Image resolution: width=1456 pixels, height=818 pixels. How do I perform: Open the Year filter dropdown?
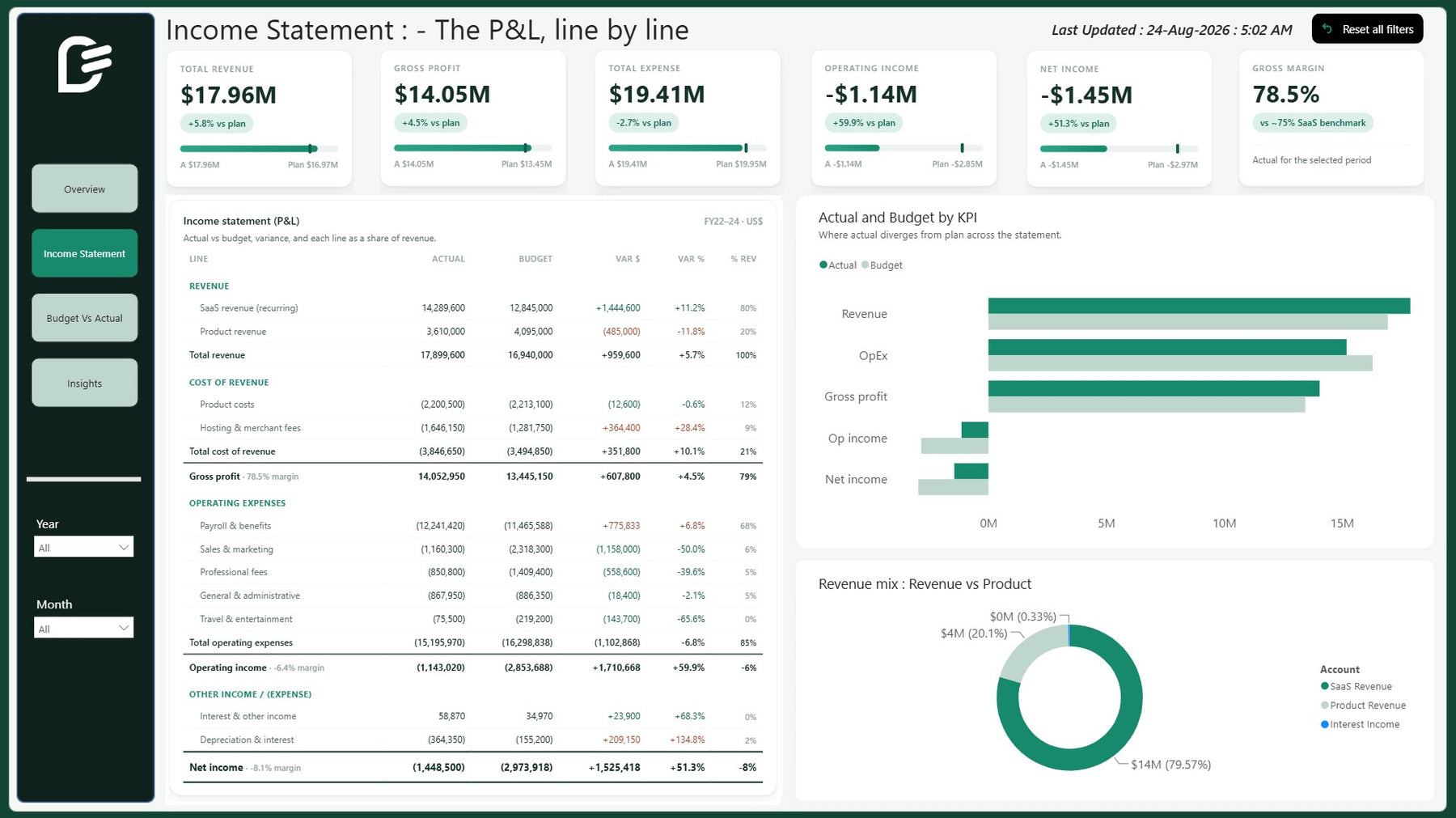[83, 547]
